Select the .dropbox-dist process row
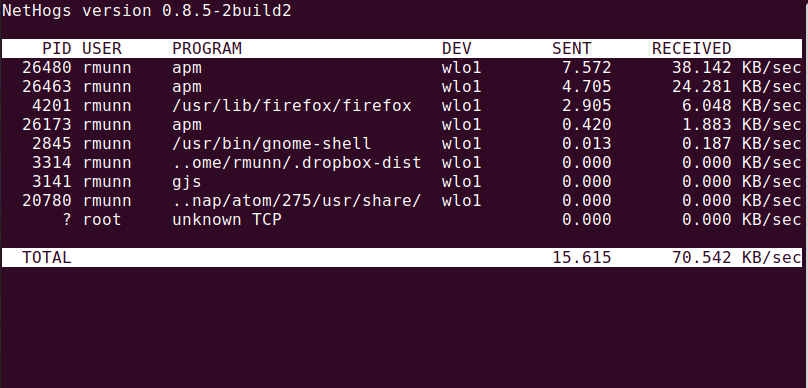 click(402, 163)
